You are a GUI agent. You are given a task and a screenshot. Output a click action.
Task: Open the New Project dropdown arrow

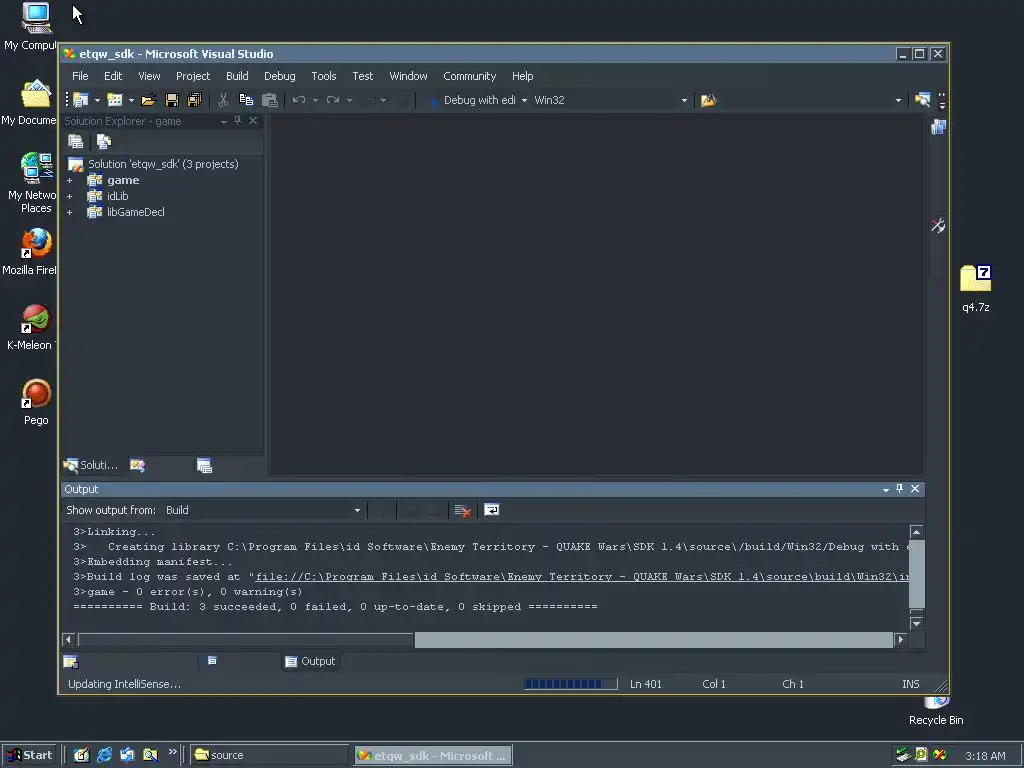pos(97,101)
